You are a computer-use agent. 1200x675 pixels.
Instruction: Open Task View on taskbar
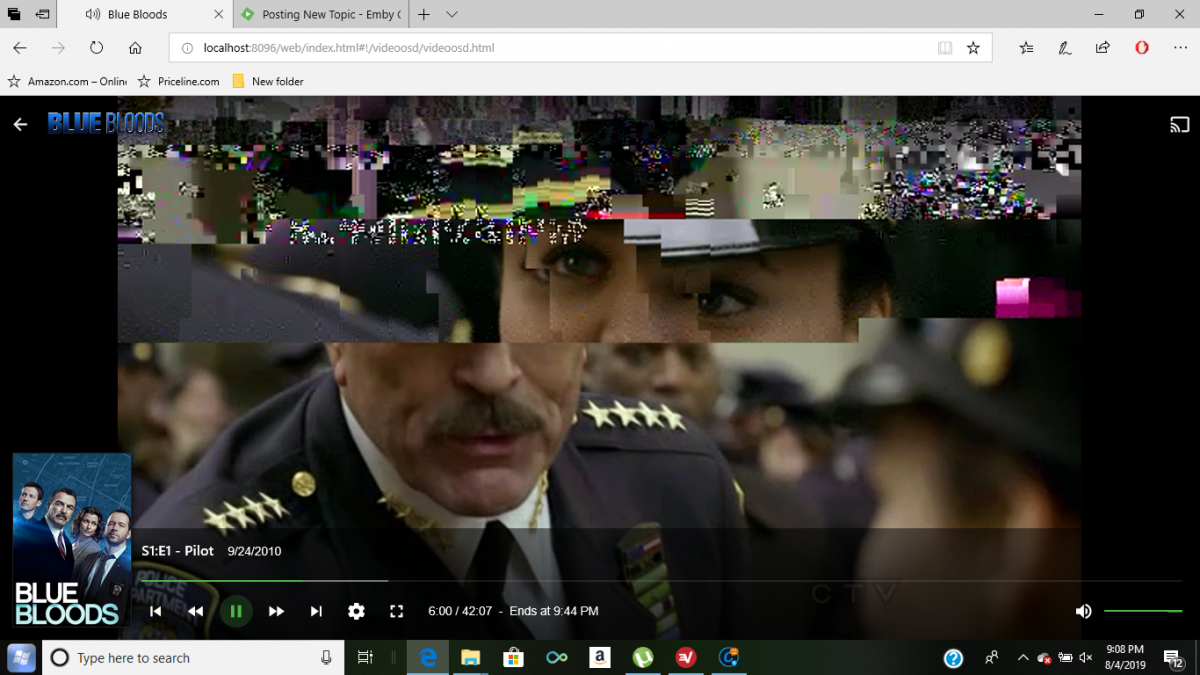pyautogui.click(x=365, y=657)
